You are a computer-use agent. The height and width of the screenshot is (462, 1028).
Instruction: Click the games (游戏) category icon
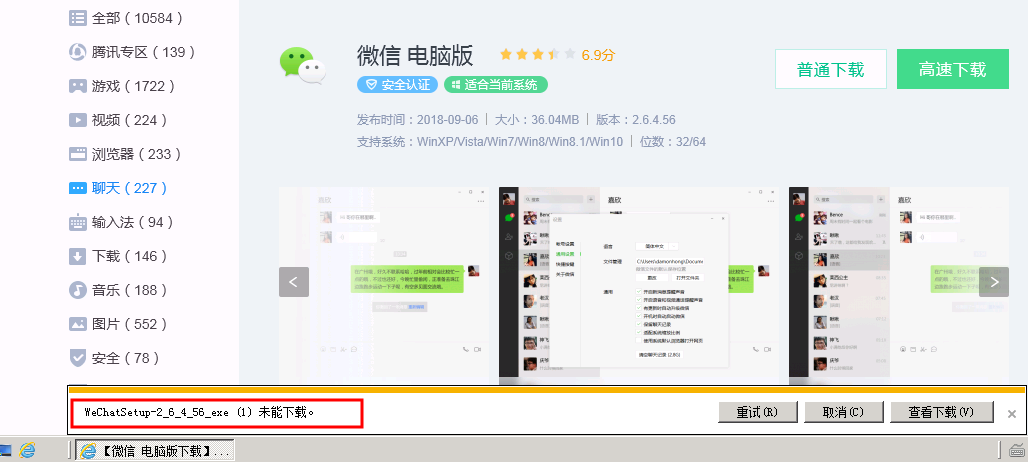coord(77,86)
